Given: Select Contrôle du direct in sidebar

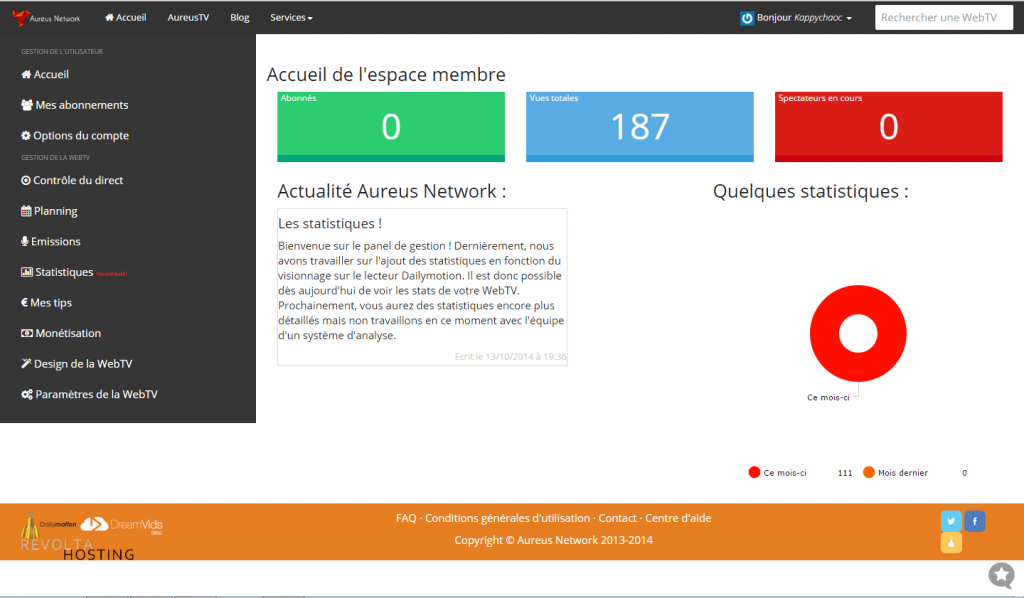Looking at the screenshot, I should (78, 181).
